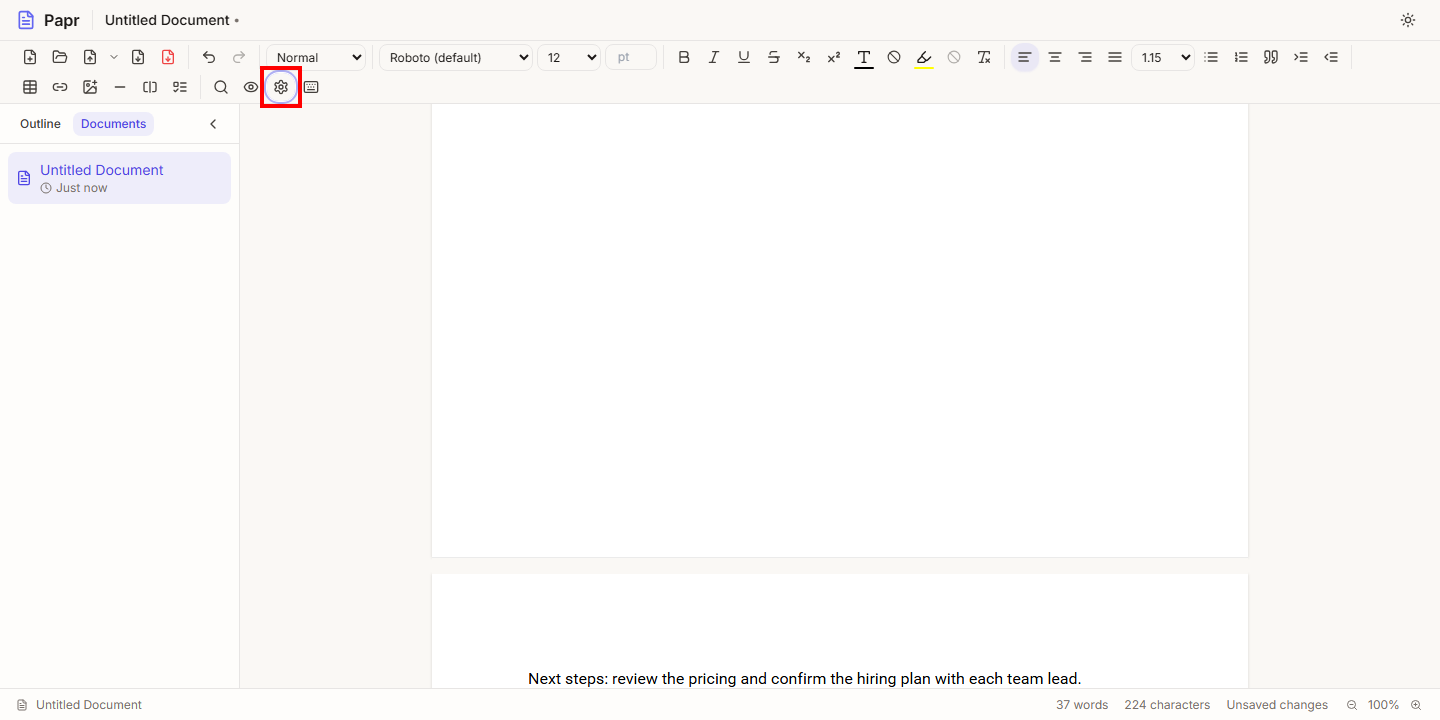Open Untitled Document in the sidebar
This screenshot has height=720, width=1440.
point(119,178)
